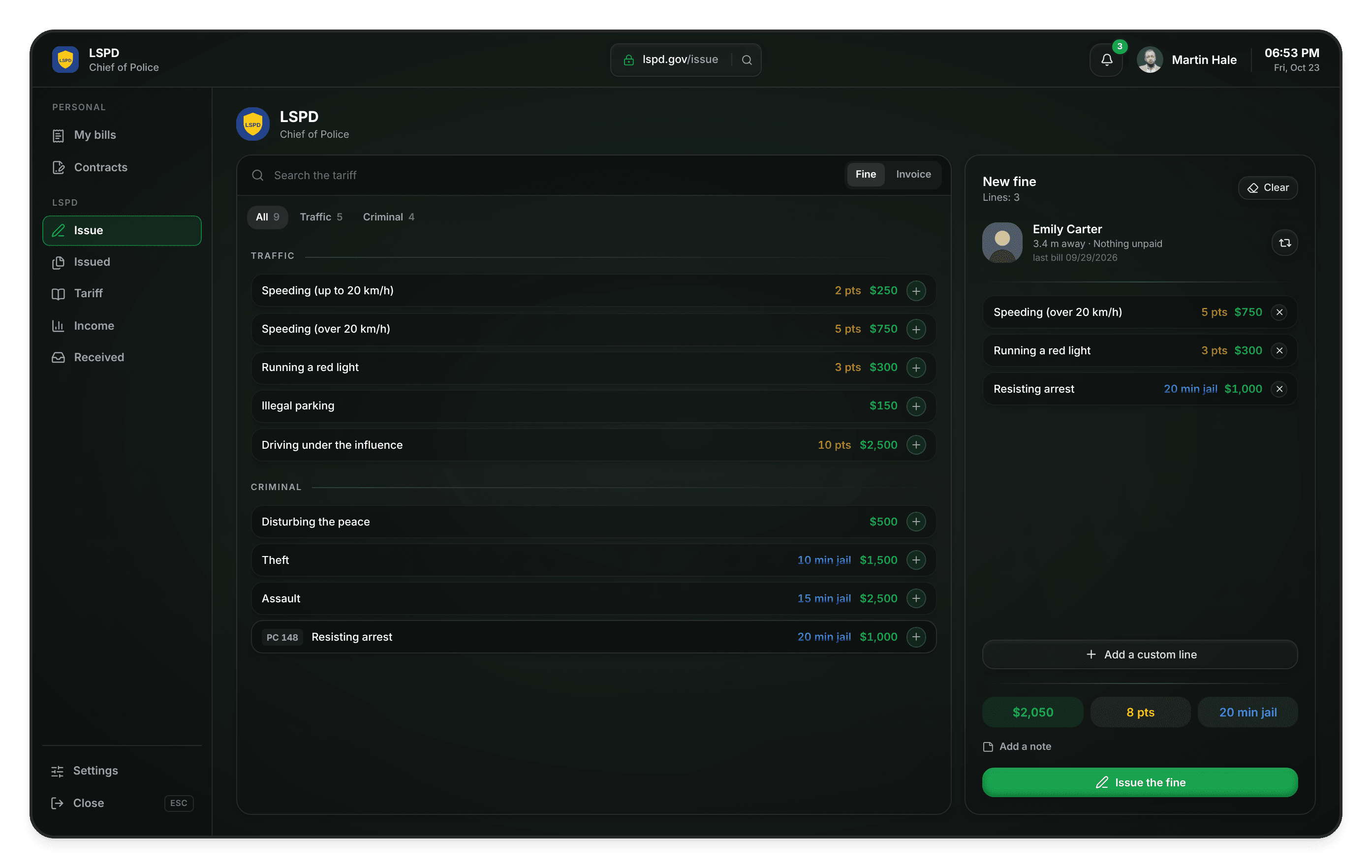Add Driving under the influence line

pyautogui.click(x=916, y=445)
